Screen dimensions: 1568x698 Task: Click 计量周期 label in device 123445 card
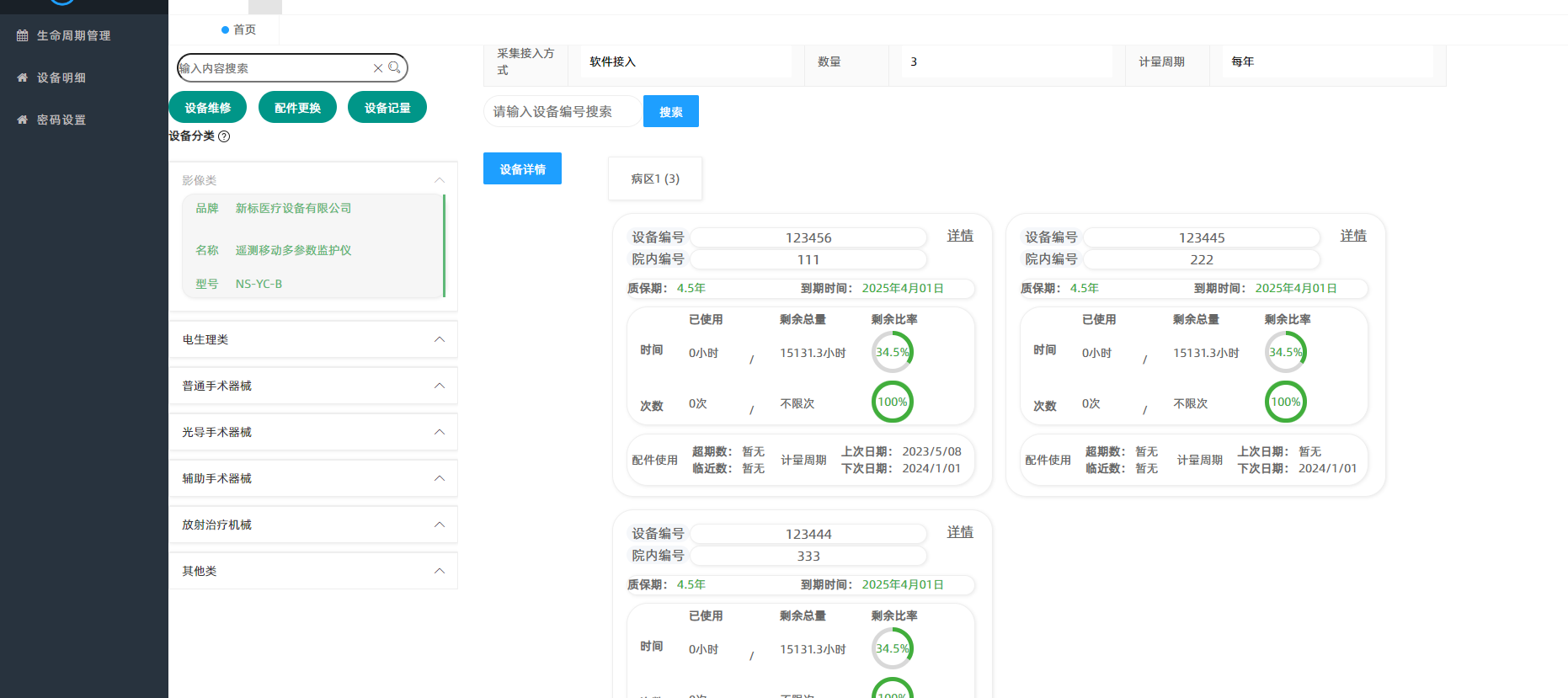pyautogui.click(x=1199, y=460)
